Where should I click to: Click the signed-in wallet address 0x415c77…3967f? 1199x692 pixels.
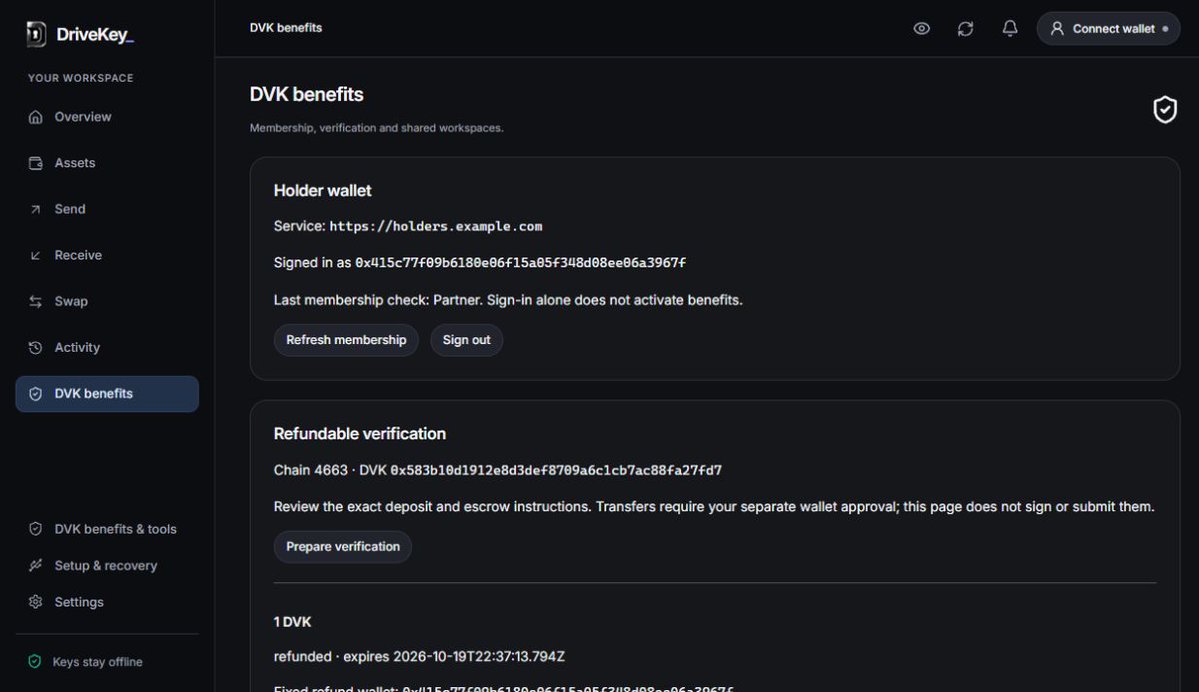pyautogui.click(x=520, y=263)
